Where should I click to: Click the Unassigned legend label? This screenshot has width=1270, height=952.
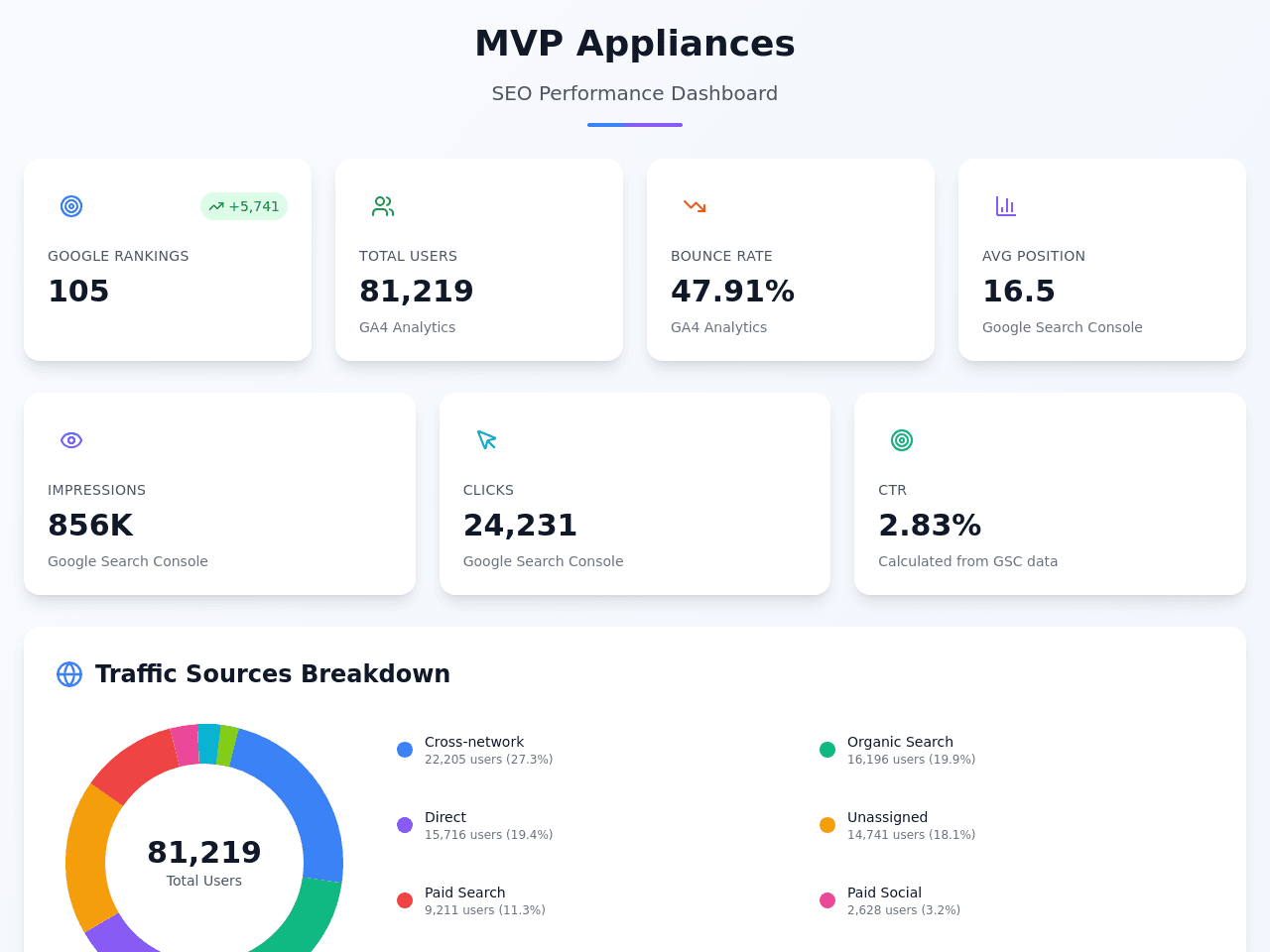tap(888, 817)
